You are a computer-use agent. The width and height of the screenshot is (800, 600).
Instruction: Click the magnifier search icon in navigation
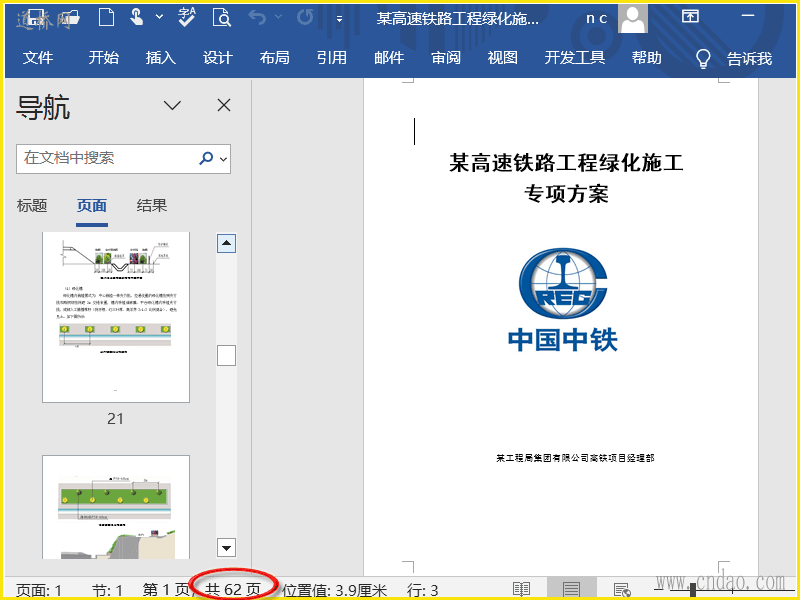pyautogui.click(x=206, y=159)
